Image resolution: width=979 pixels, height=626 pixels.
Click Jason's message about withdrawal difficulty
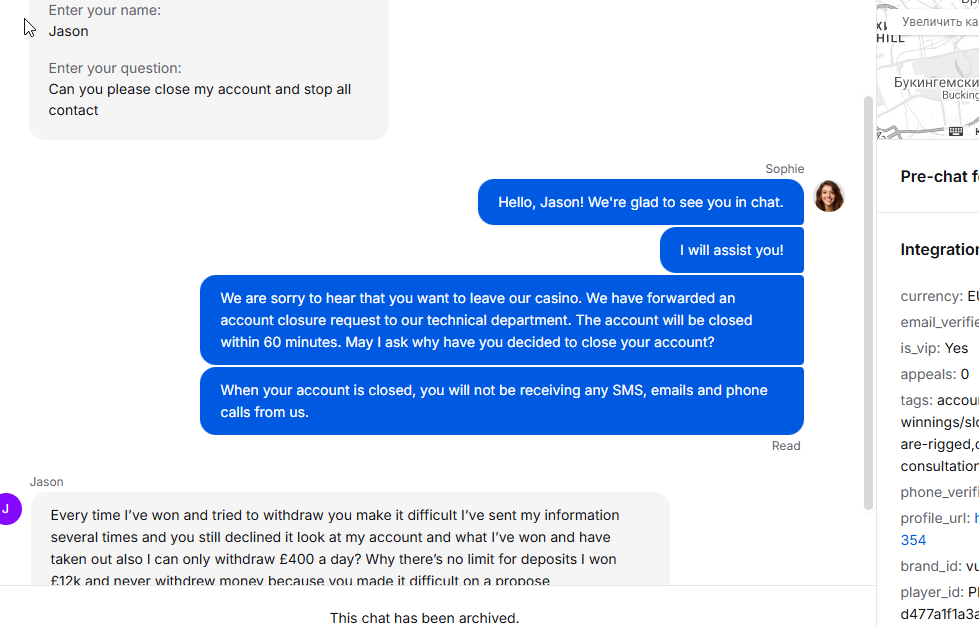click(350, 540)
